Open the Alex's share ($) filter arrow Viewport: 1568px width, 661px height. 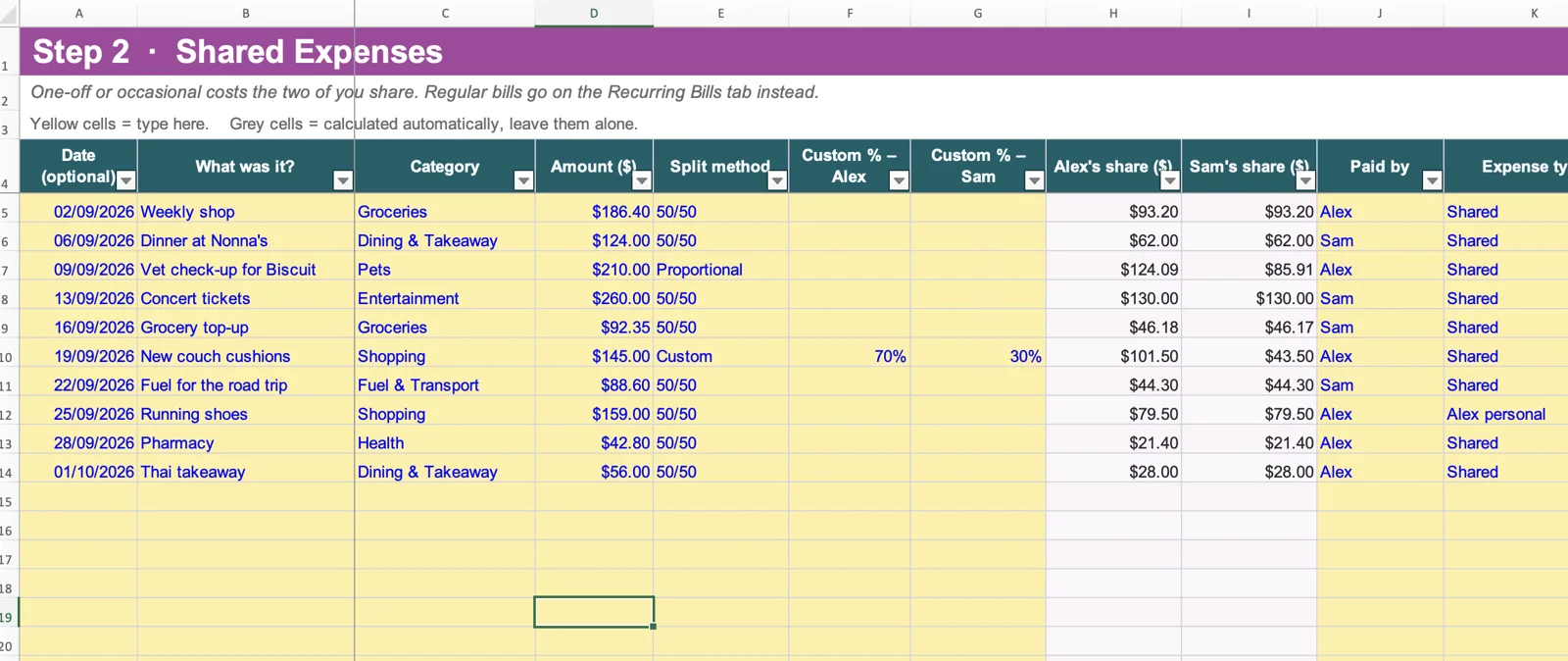pyautogui.click(x=1170, y=180)
